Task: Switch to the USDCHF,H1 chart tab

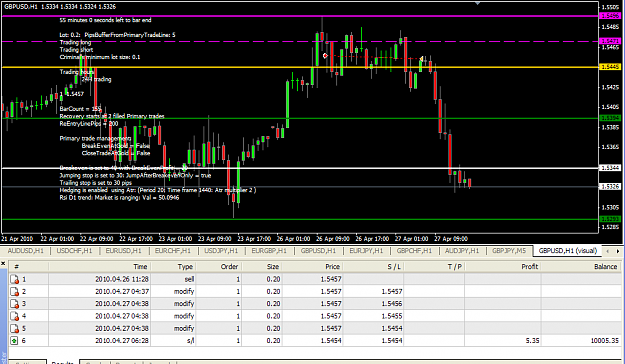Action: pos(74,251)
